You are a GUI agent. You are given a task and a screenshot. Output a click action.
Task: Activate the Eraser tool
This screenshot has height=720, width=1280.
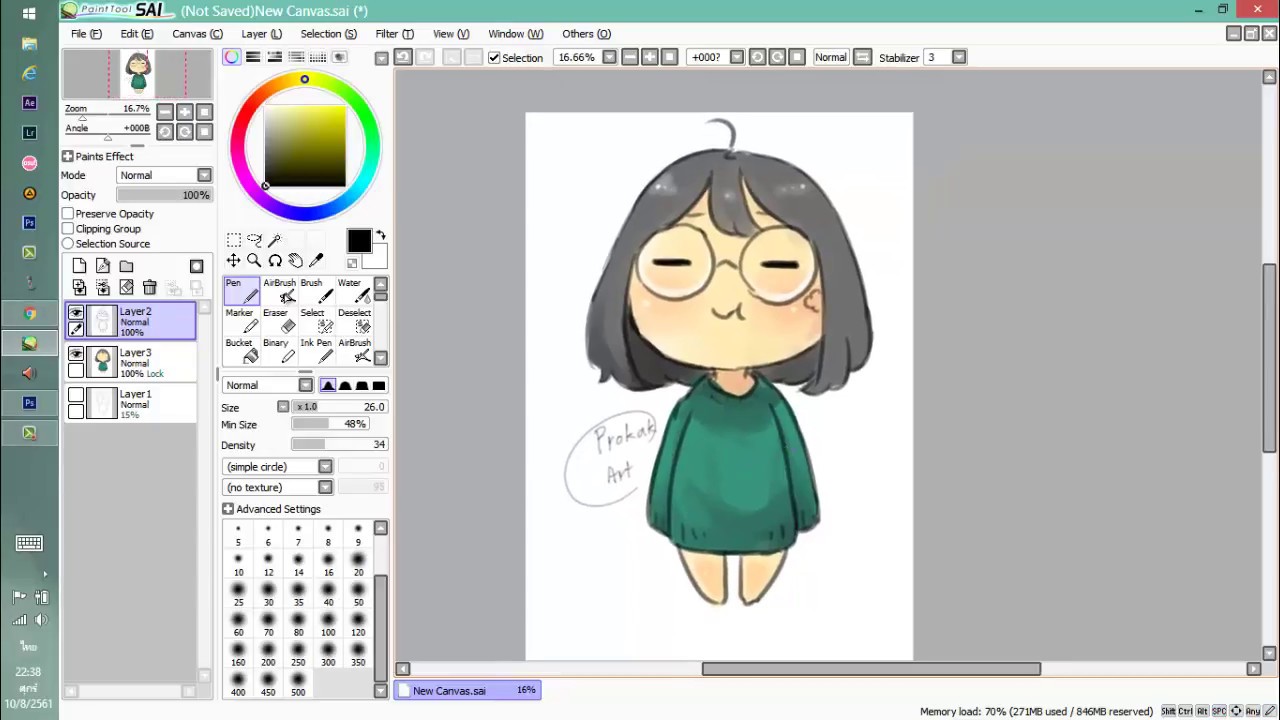pyautogui.click(x=279, y=321)
